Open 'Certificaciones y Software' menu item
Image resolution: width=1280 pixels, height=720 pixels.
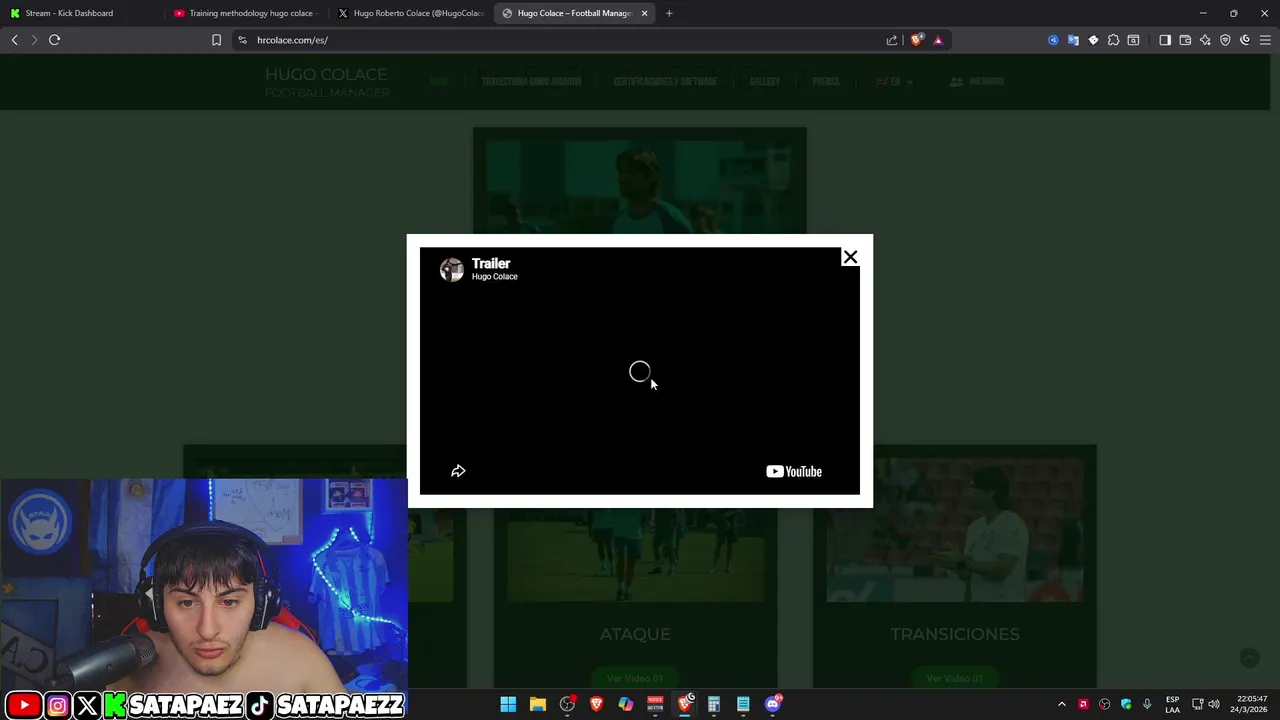(x=665, y=82)
